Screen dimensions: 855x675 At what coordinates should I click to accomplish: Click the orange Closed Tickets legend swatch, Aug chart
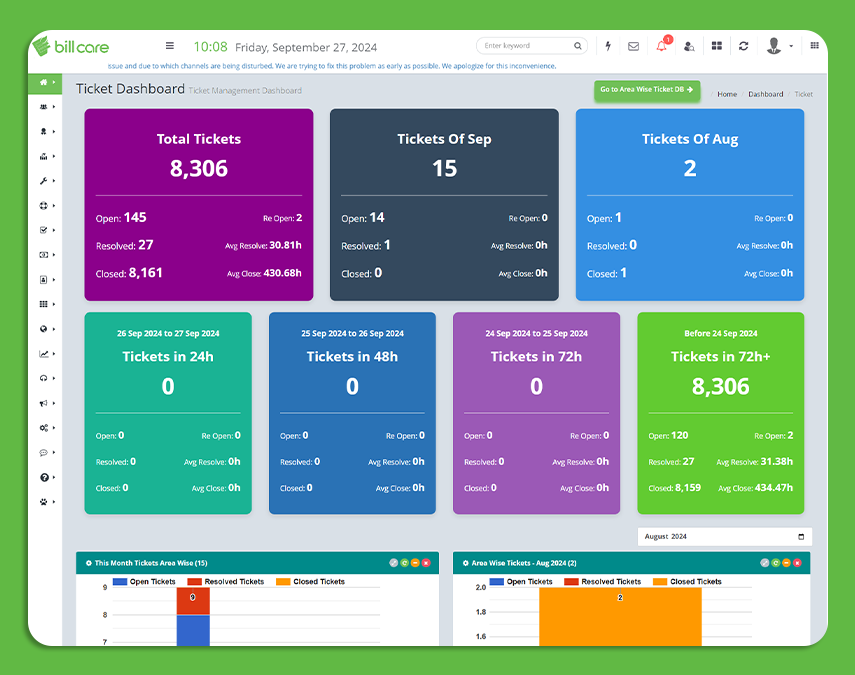click(661, 581)
